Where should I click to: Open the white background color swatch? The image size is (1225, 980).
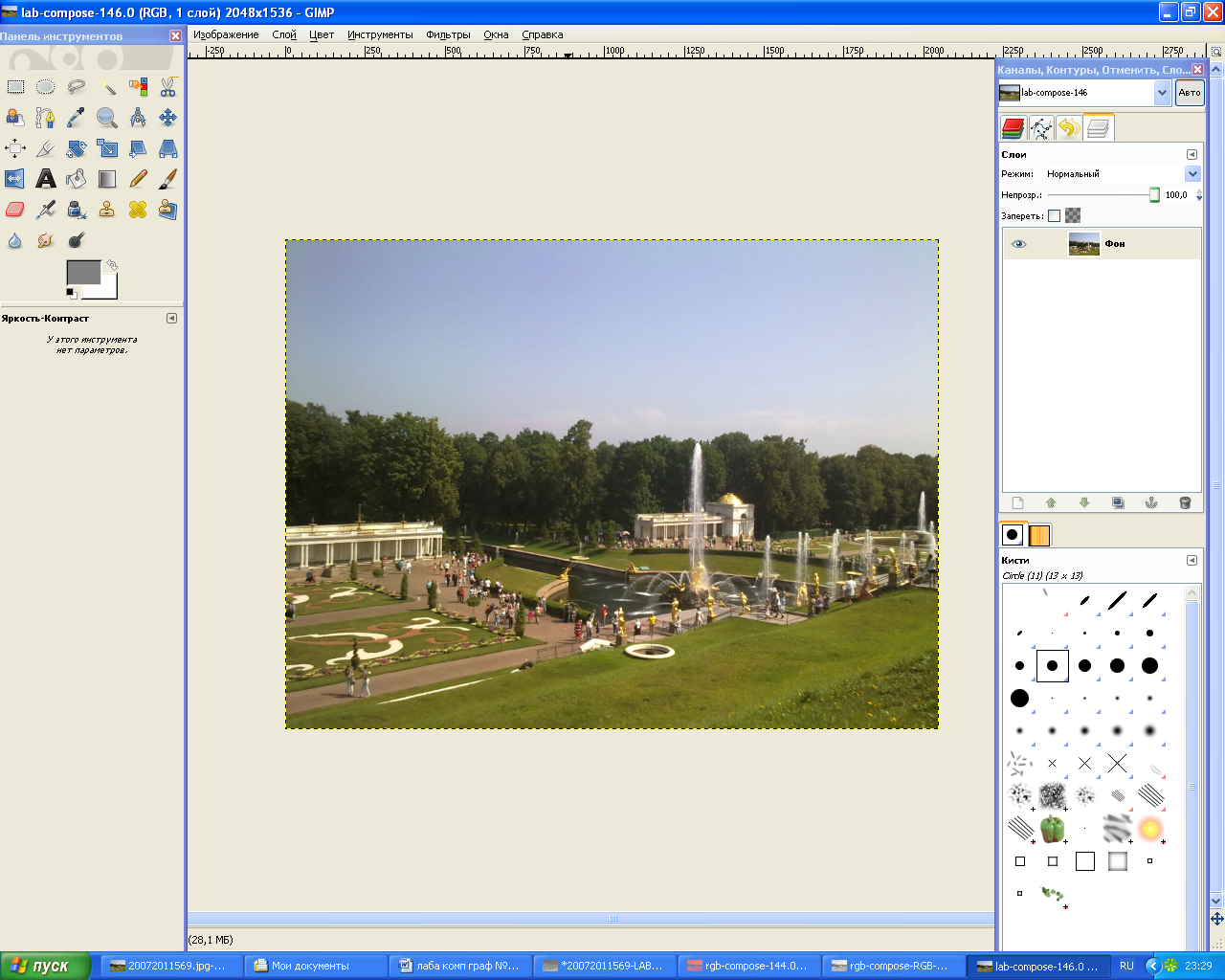point(108,290)
